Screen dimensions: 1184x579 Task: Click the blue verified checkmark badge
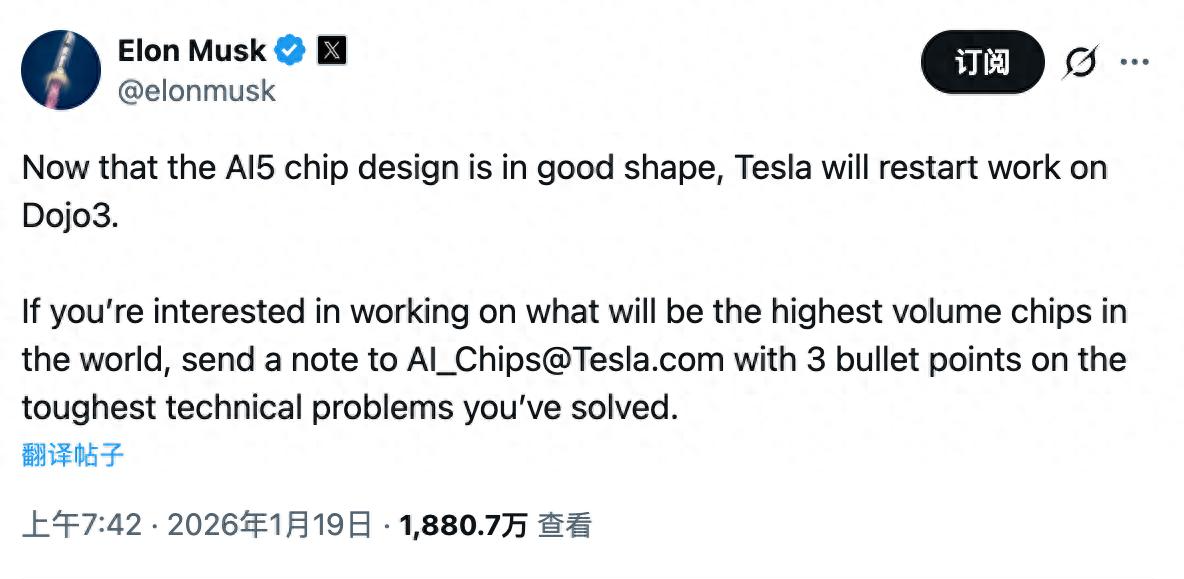pos(291,50)
